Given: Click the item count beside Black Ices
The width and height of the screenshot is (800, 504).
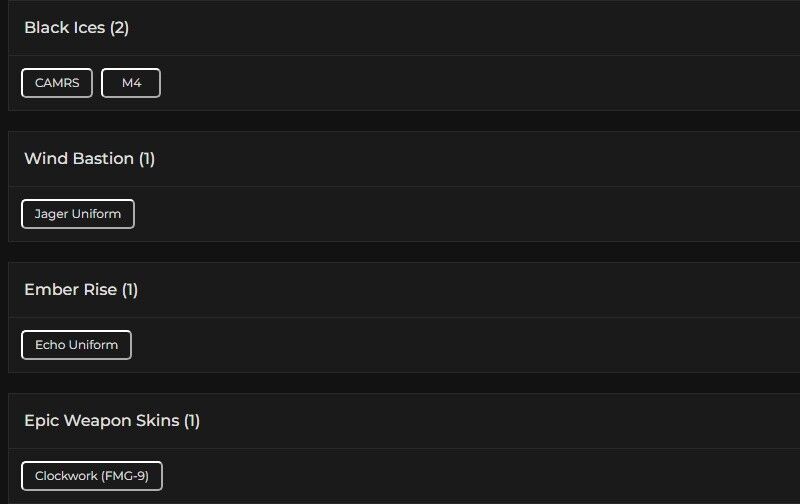Looking at the screenshot, I should (119, 28).
